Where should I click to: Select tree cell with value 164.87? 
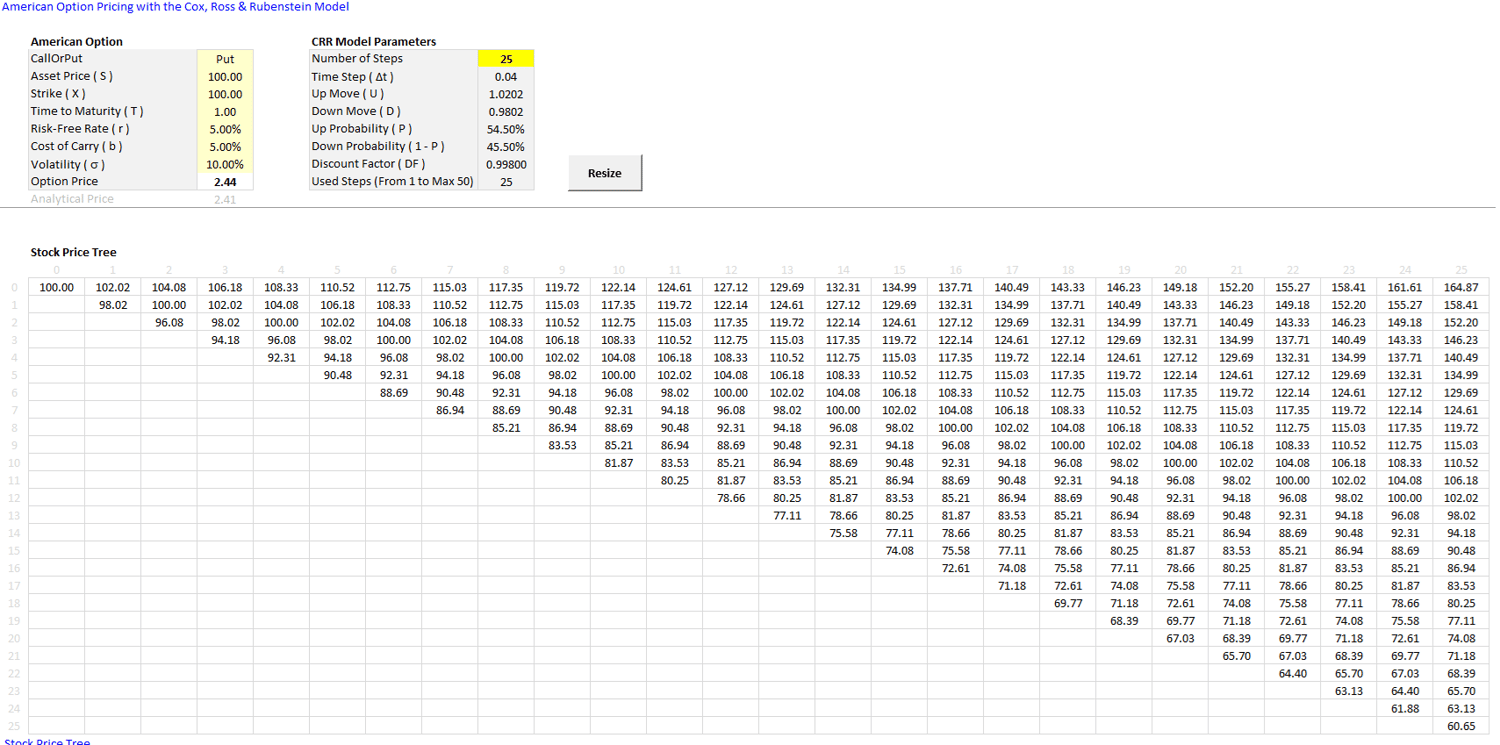1461,288
